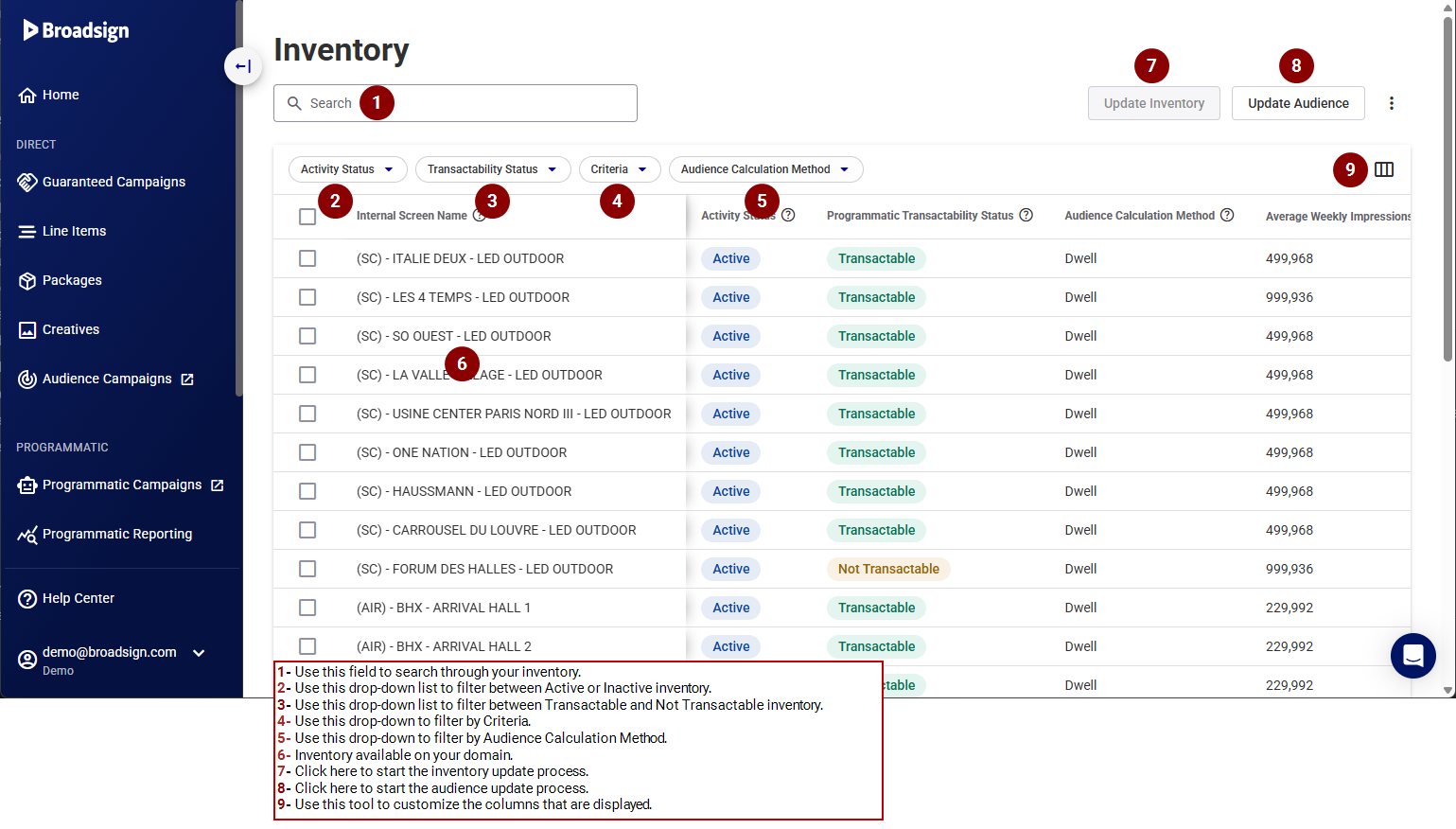Screen dimensions: 1456x829
Task: Click the help icon beside Audience Calculation Method
Action: (1227, 216)
